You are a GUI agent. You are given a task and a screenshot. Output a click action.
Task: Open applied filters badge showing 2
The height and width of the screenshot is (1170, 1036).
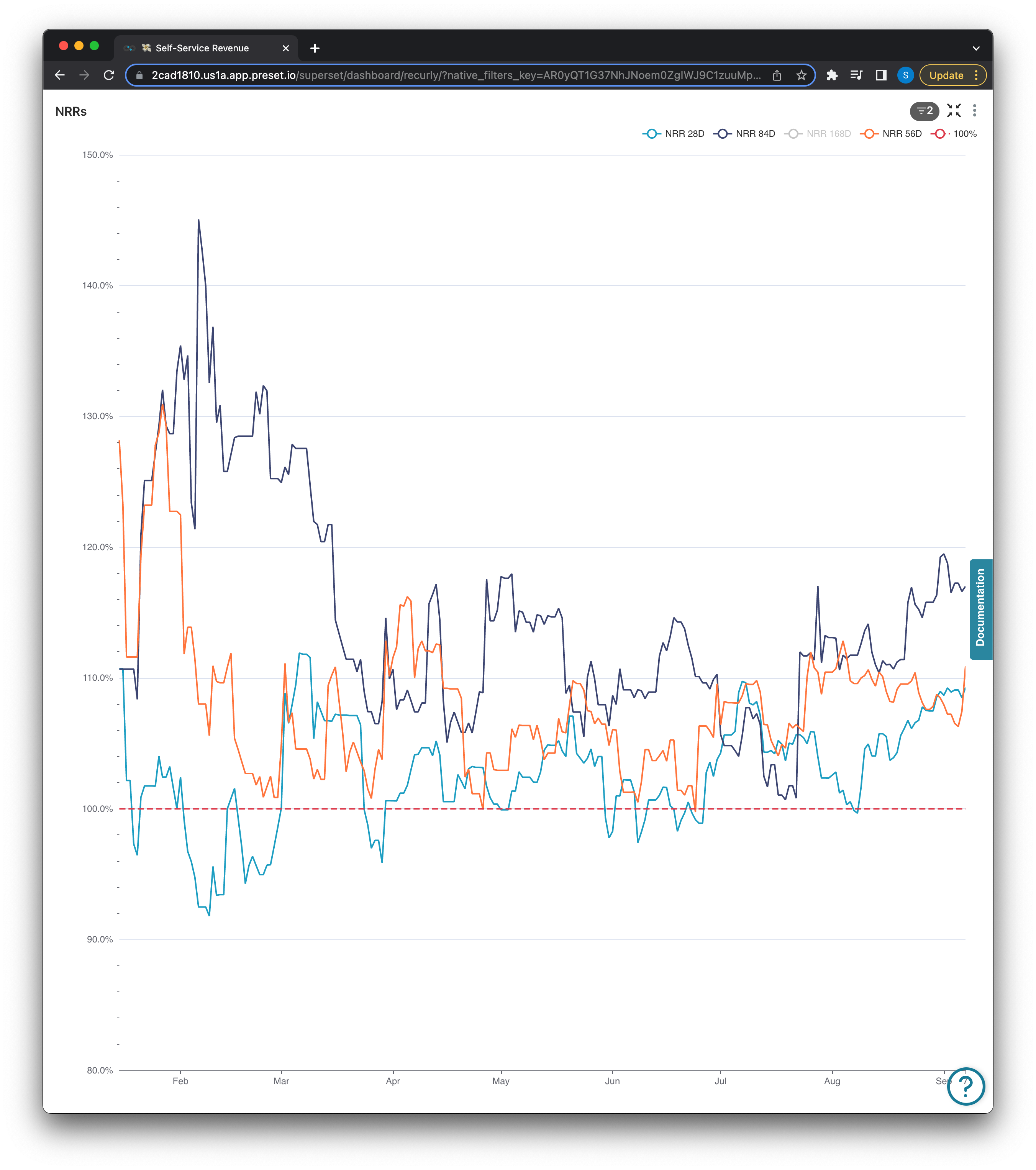[925, 110]
